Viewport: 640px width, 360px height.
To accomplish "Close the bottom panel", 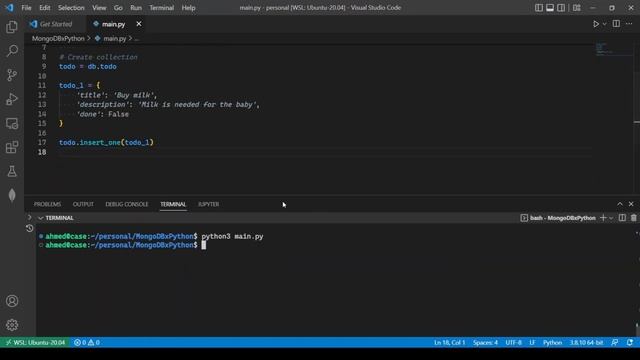I will coord(631,204).
